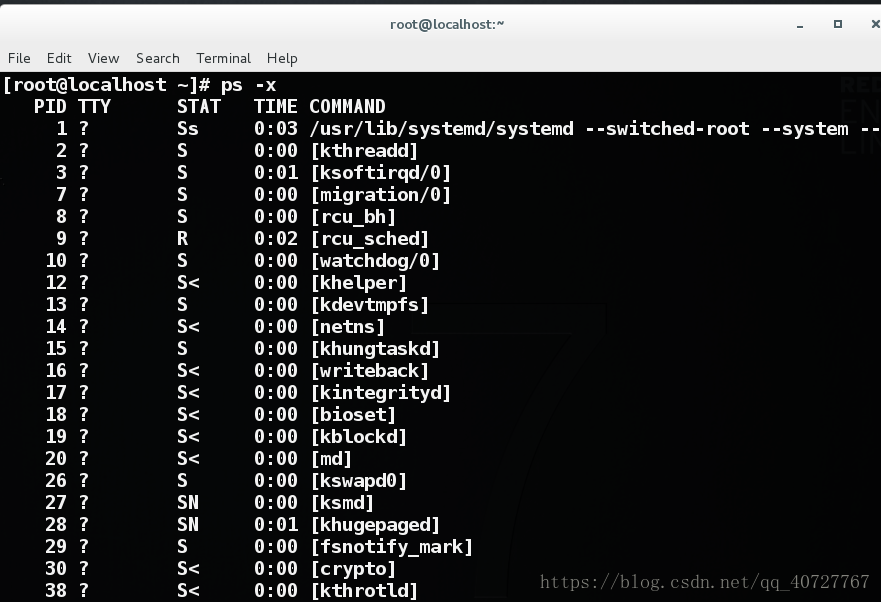Click the SN status of ksmd row
881x602 pixels.
[188, 503]
